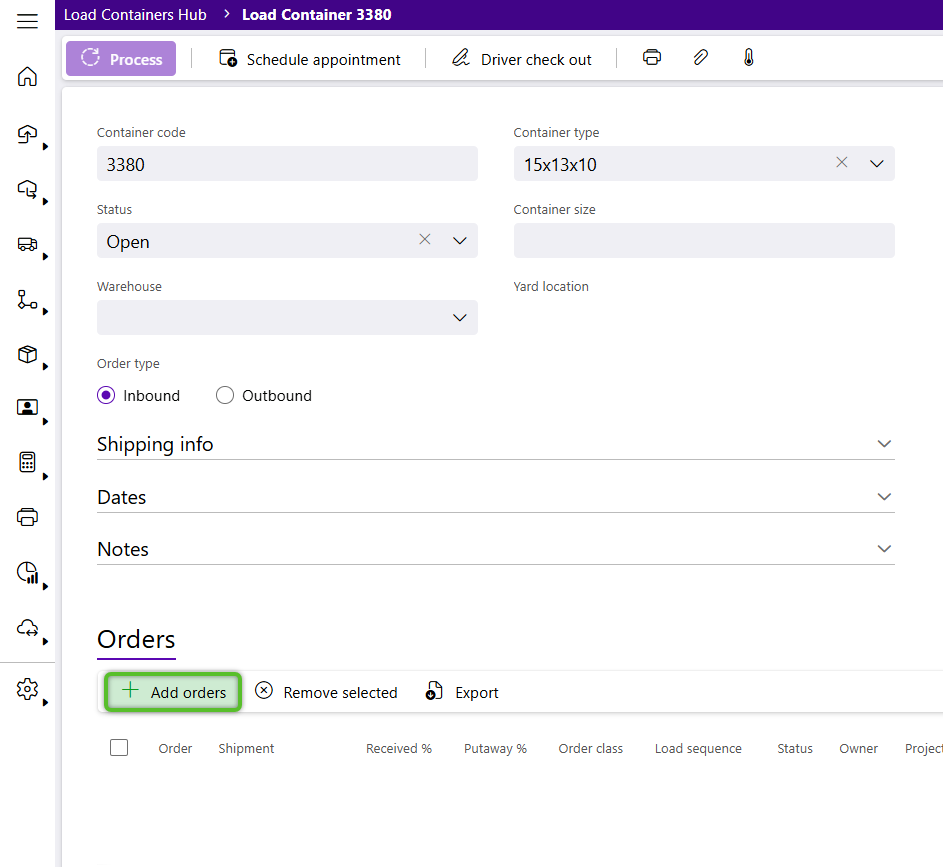Go to the Home icon in sidebar
943x867 pixels.
[27, 76]
